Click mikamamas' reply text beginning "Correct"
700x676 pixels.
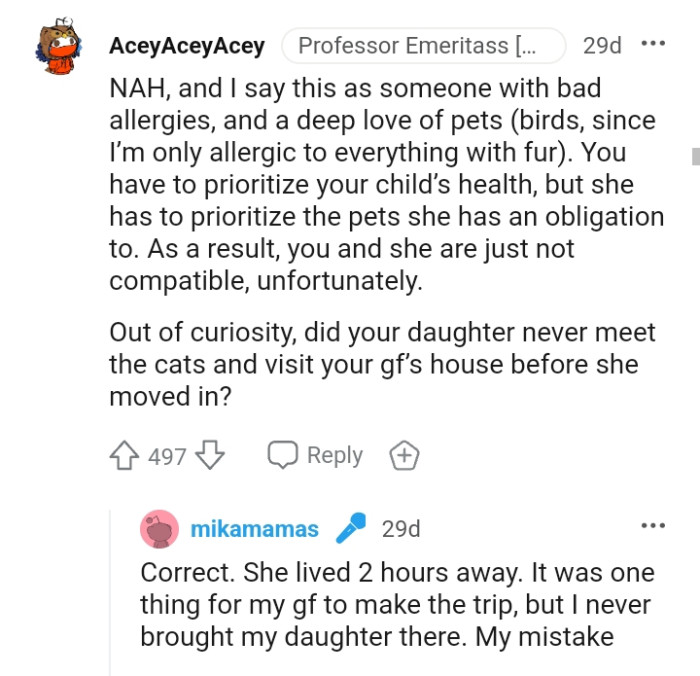point(397,605)
